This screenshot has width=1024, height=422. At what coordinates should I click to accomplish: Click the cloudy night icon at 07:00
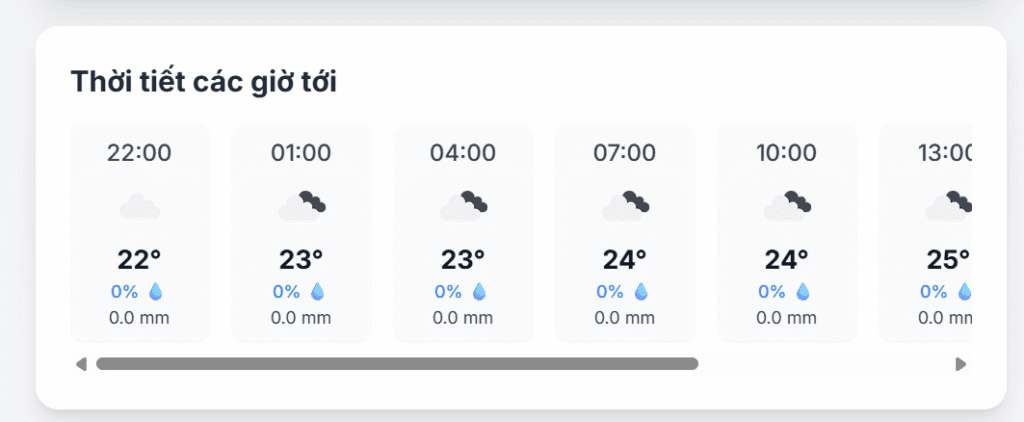click(626, 206)
